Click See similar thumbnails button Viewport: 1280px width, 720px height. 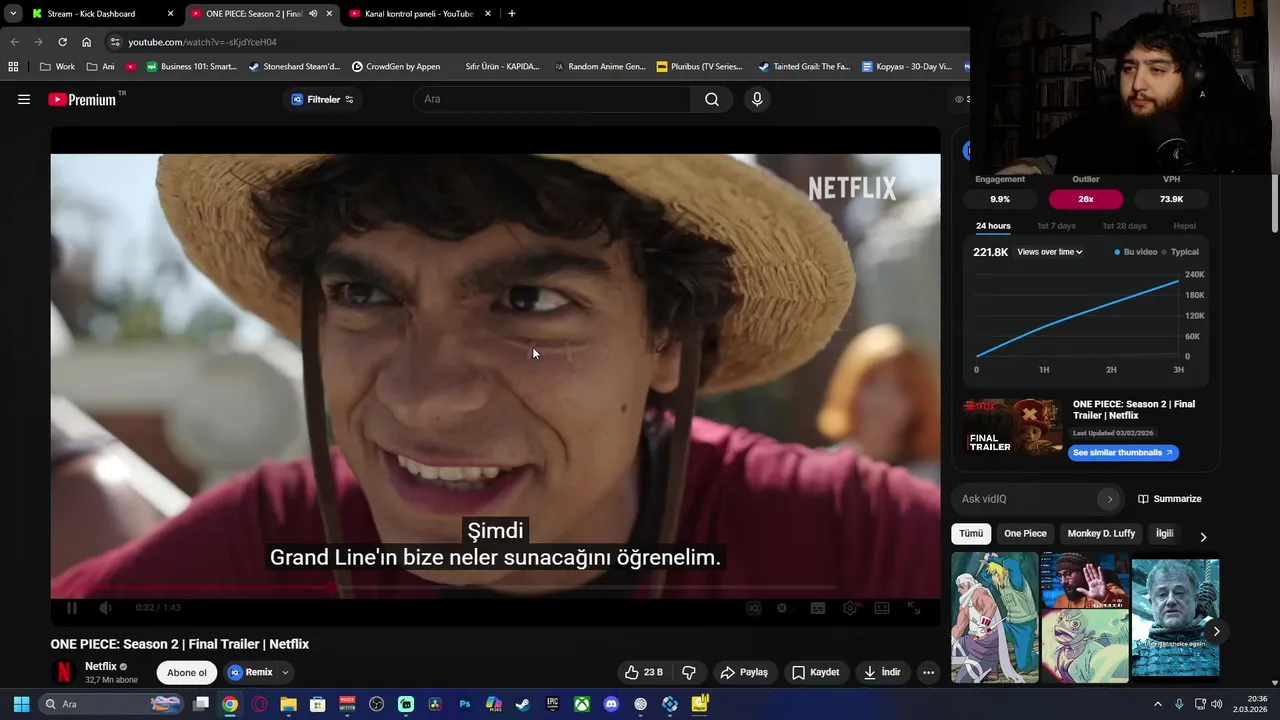[1123, 453]
